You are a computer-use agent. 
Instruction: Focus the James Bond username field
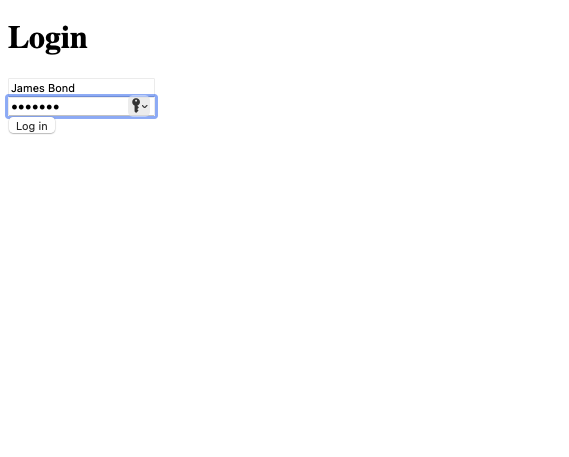click(82, 87)
